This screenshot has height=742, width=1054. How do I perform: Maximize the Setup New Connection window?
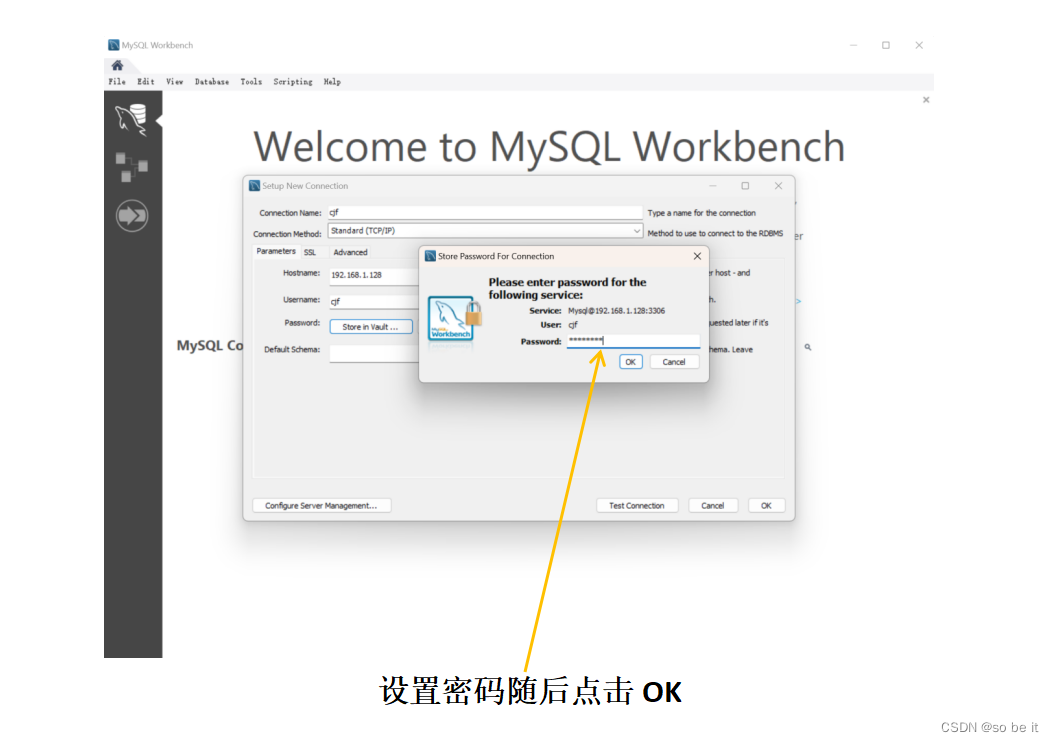tap(745, 186)
